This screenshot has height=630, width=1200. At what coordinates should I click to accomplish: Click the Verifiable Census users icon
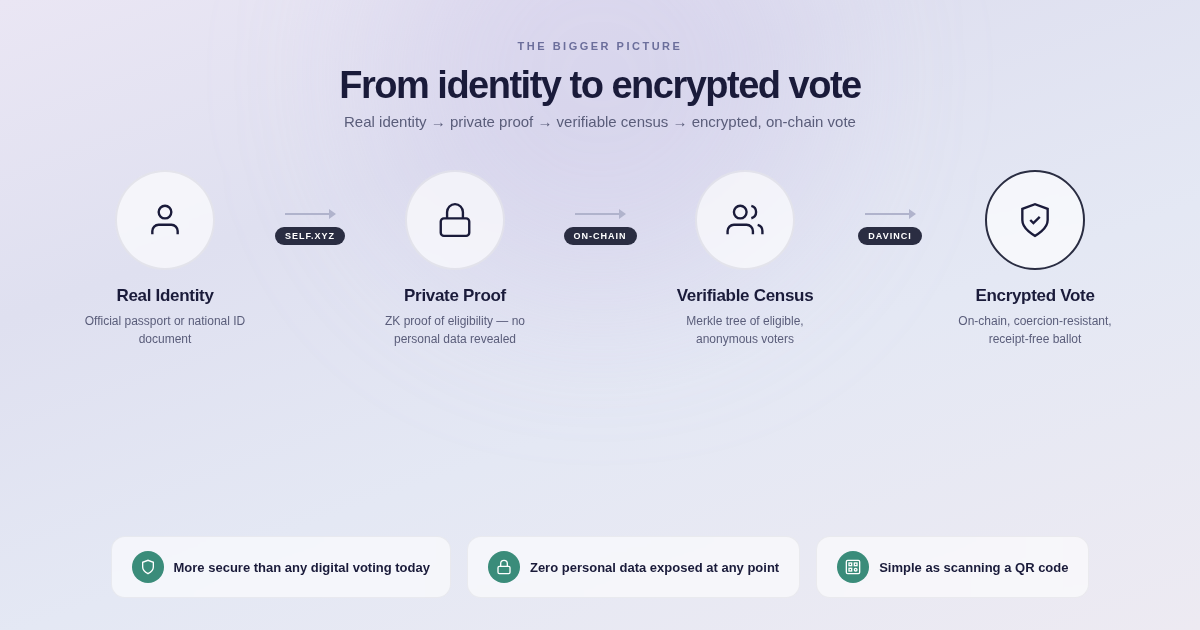tap(745, 220)
